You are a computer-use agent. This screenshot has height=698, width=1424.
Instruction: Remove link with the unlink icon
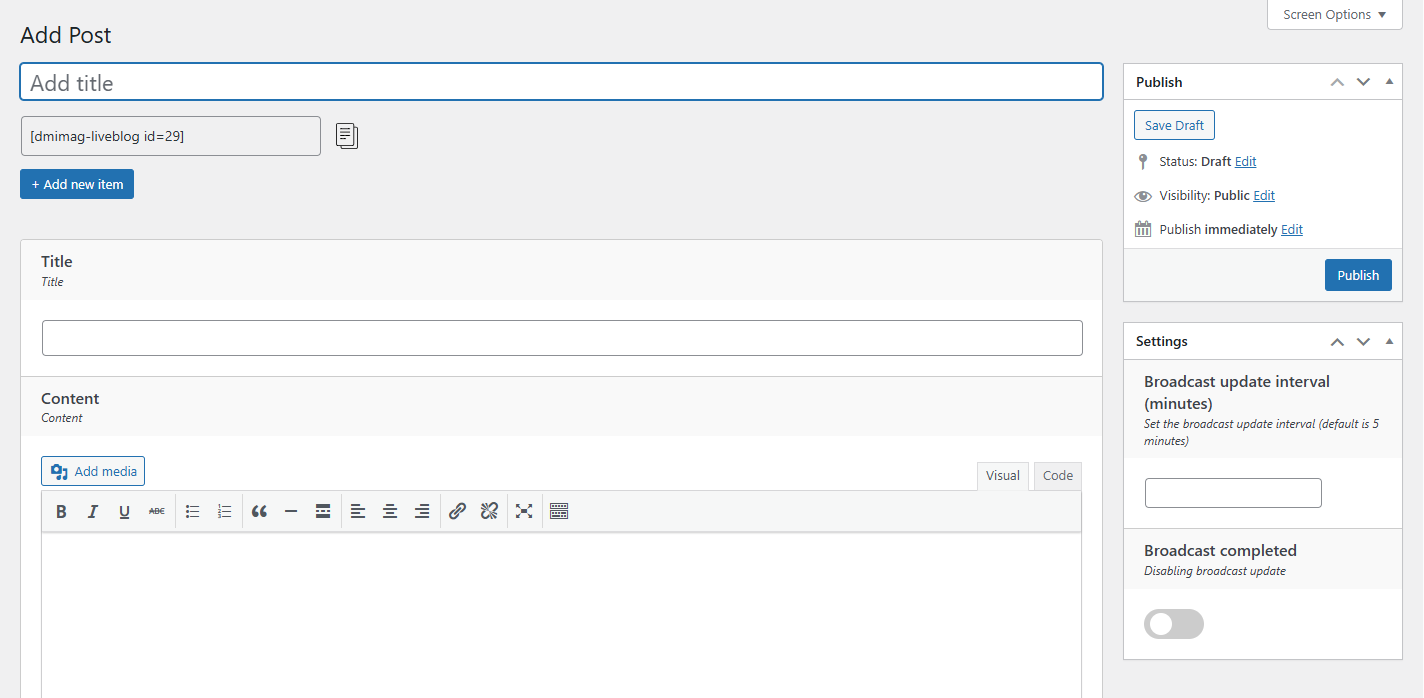pyautogui.click(x=489, y=511)
